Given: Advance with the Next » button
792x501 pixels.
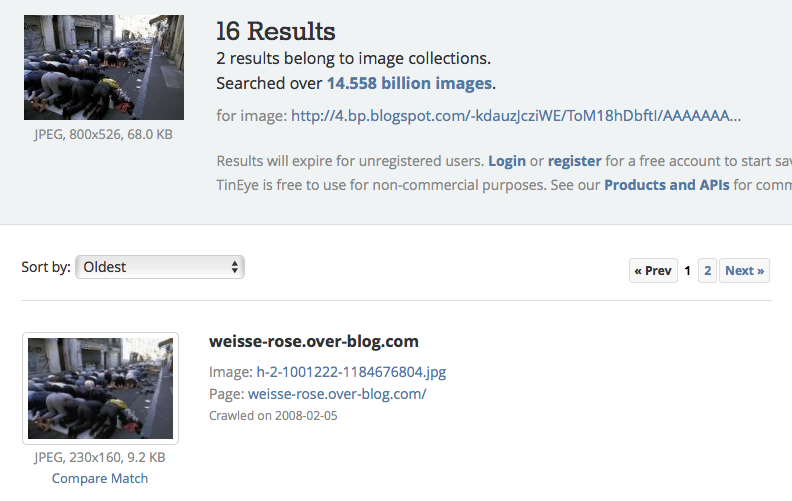Looking at the screenshot, I should pos(744,270).
